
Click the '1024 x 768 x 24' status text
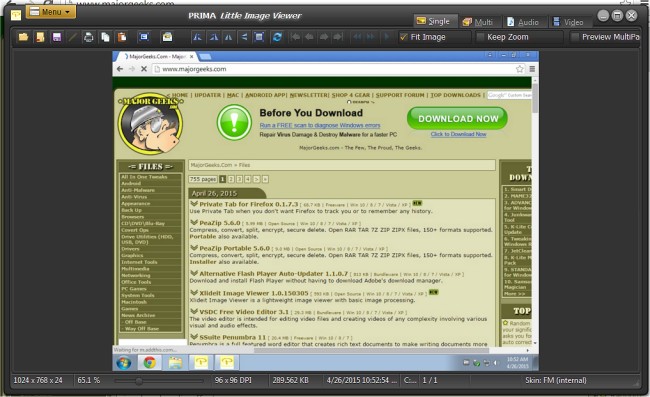point(38,380)
